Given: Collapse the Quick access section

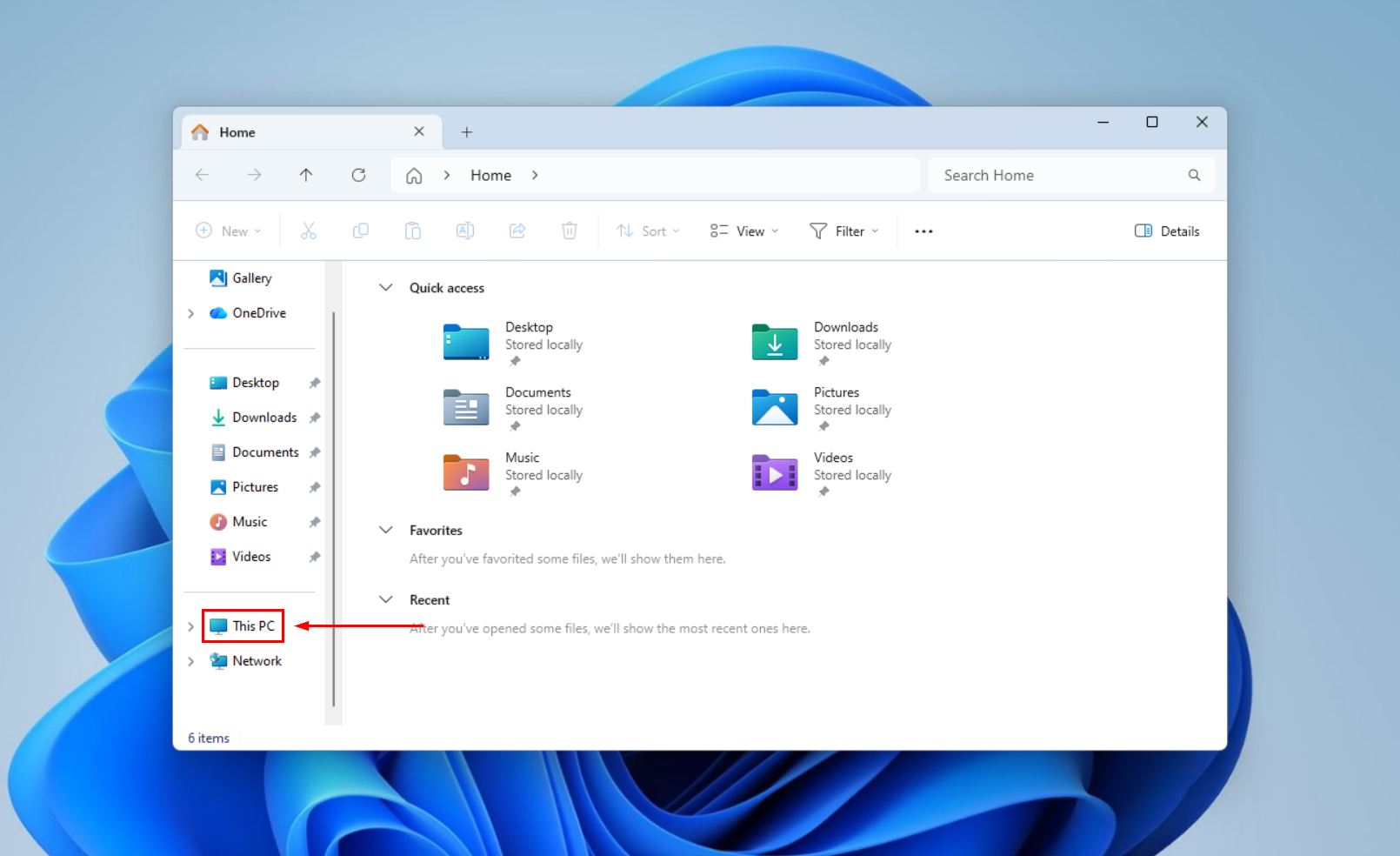Looking at the screenshot, I should click(x=386, y=287).
